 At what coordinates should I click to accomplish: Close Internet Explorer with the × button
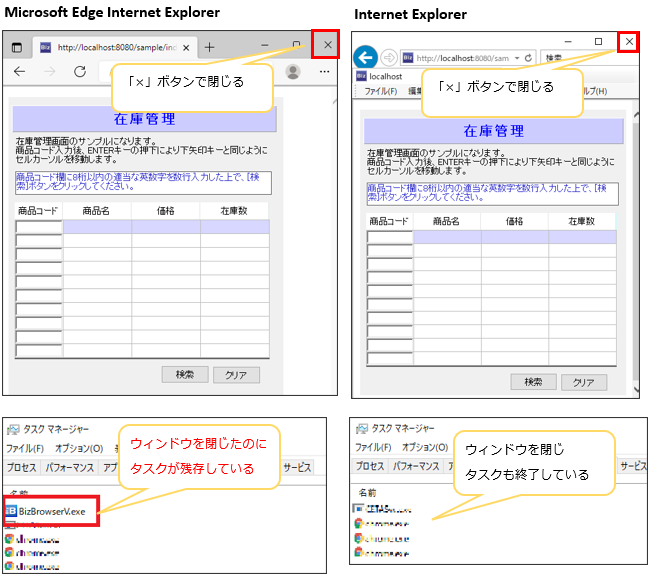click(x=629, y=41)
